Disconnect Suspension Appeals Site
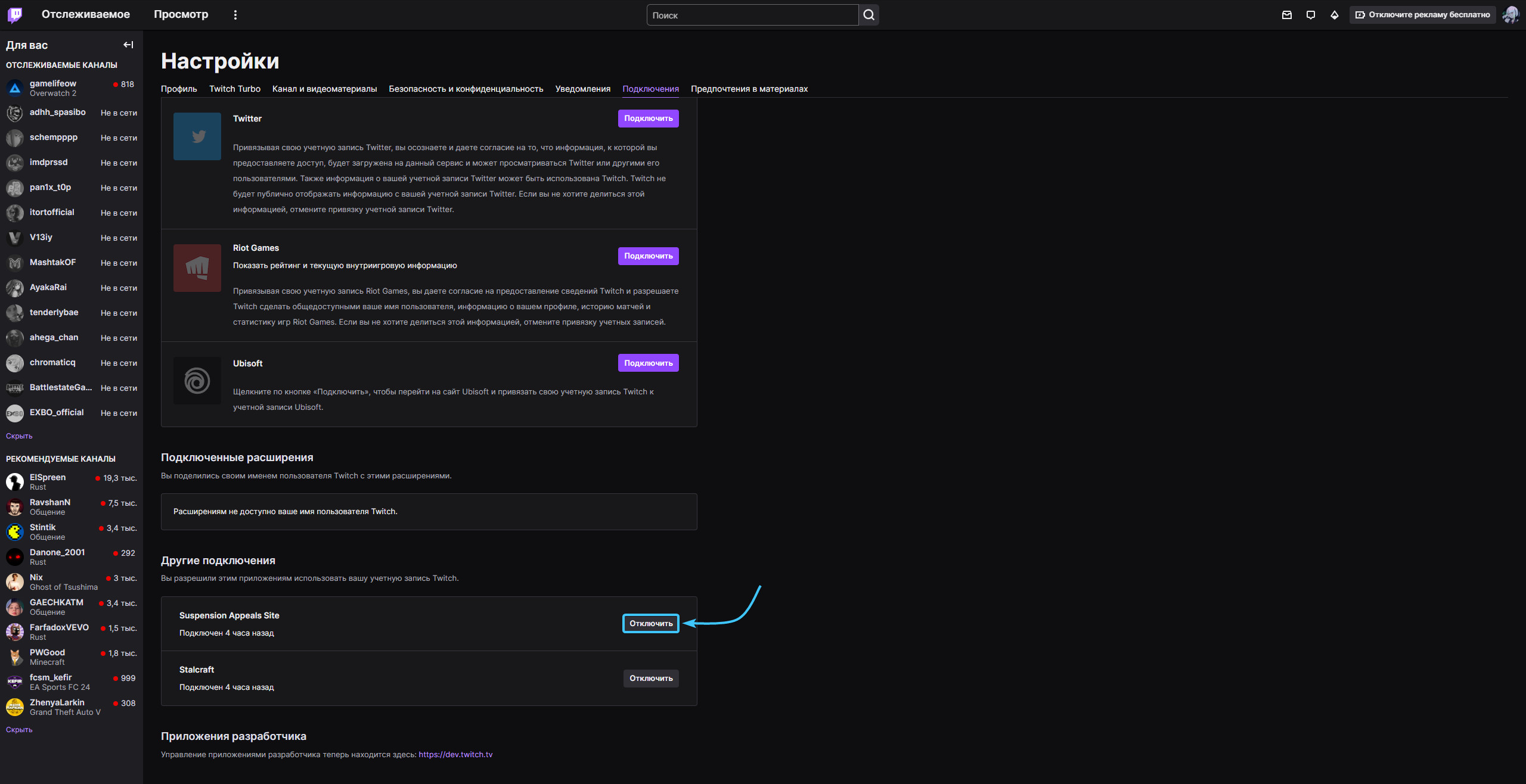1526x784 pixels. click(651, 624)
